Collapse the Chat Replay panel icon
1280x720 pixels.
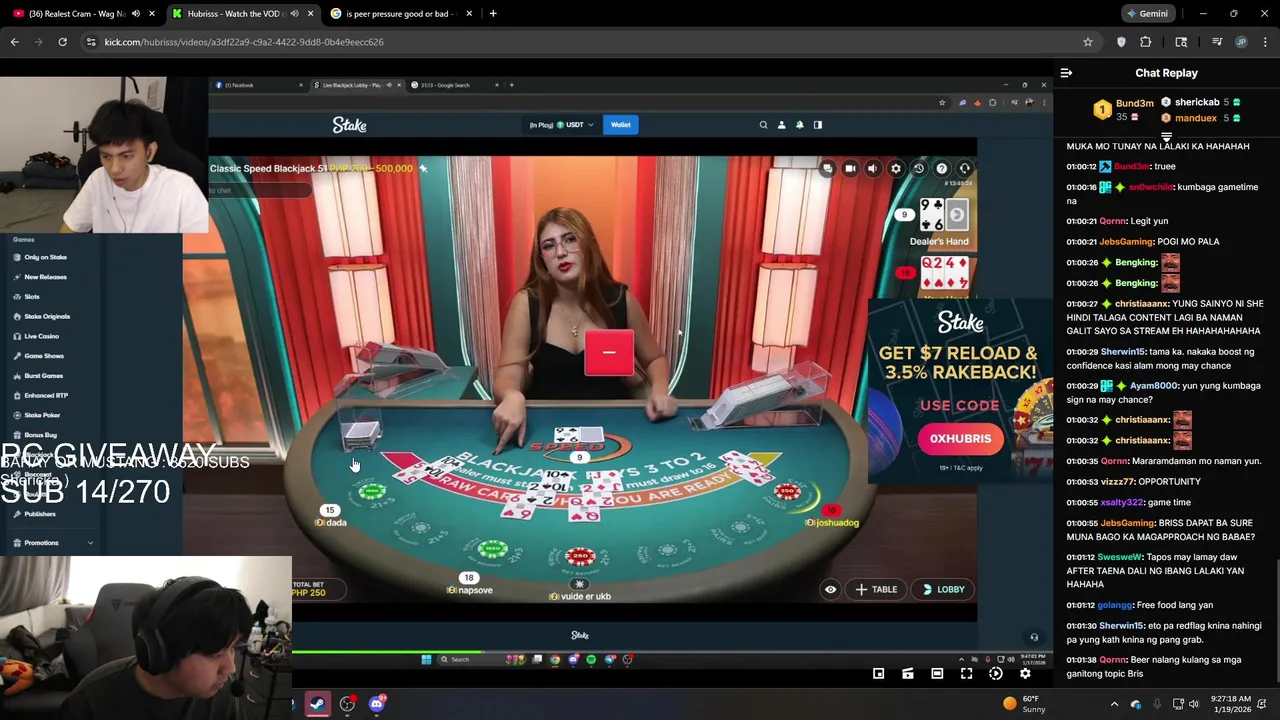click(x=1066, y=73)
